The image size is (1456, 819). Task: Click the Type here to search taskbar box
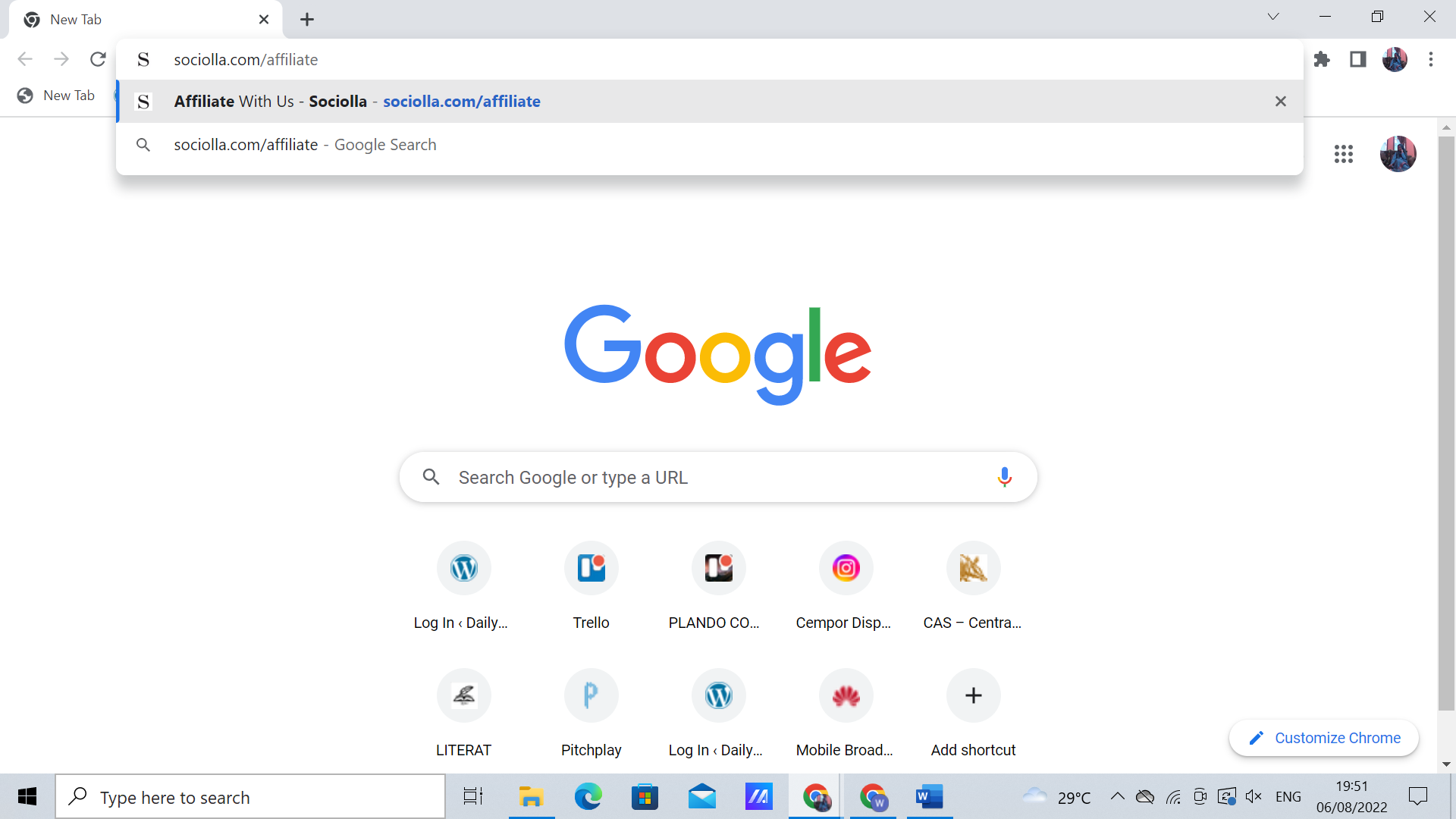(250, 797)
